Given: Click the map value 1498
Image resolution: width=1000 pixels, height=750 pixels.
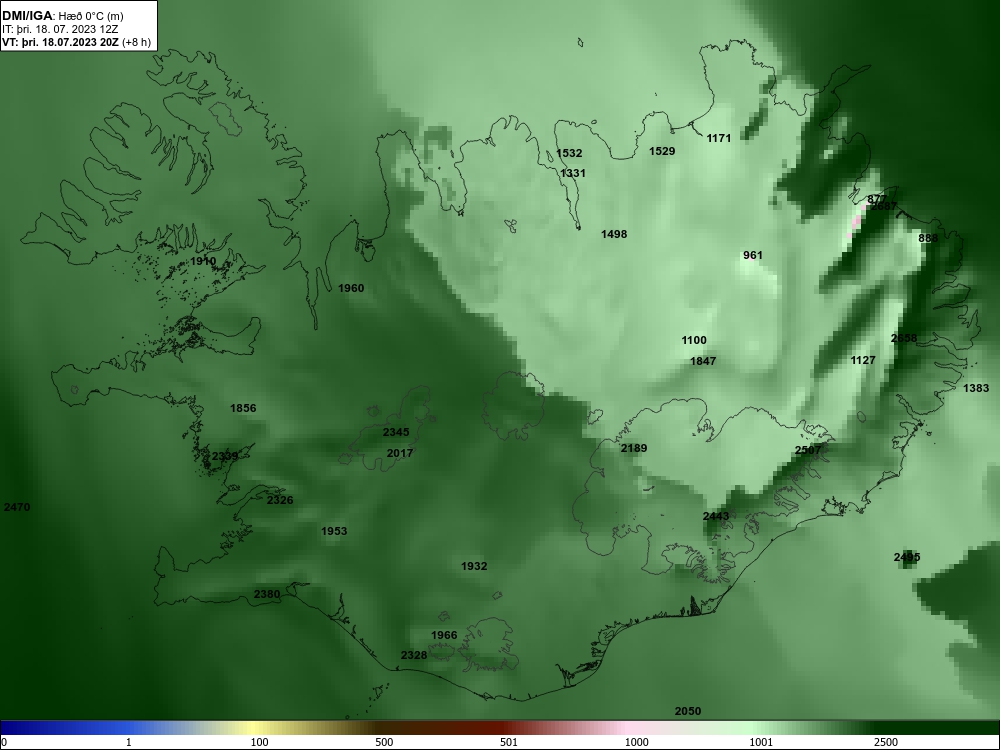Looking at the screenshot, I should (x=614, y=234).
